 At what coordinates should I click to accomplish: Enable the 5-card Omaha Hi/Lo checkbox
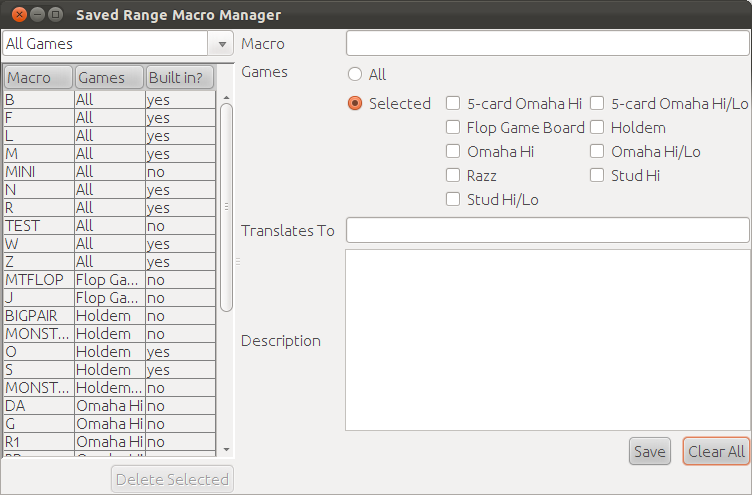tap(597, 104)
